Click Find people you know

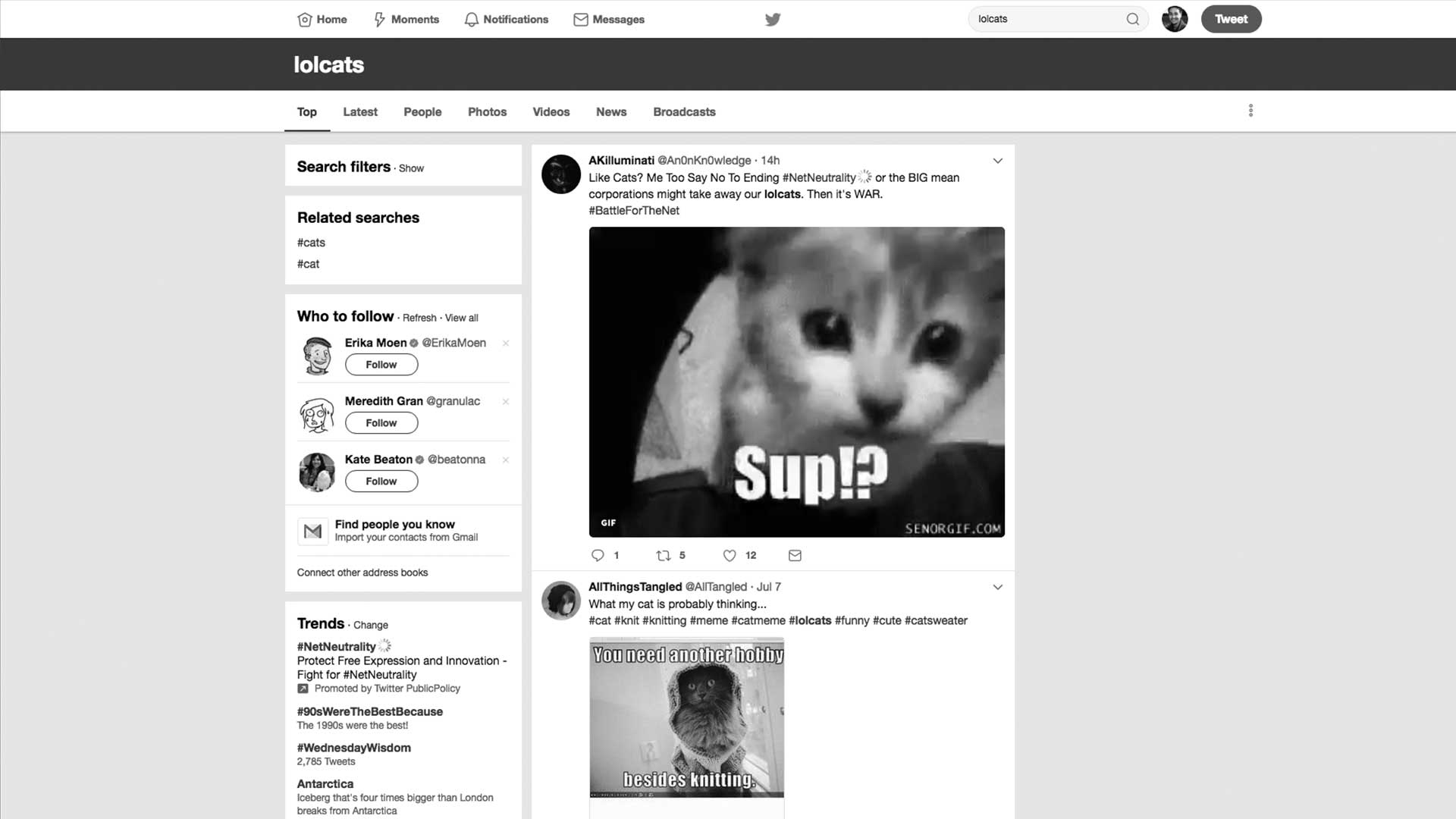point(395,524)
